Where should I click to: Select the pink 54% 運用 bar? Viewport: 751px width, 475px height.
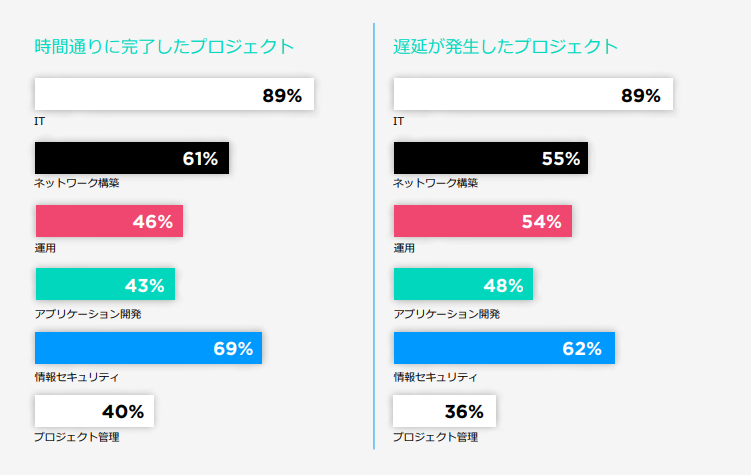click(x=483, y=221)
